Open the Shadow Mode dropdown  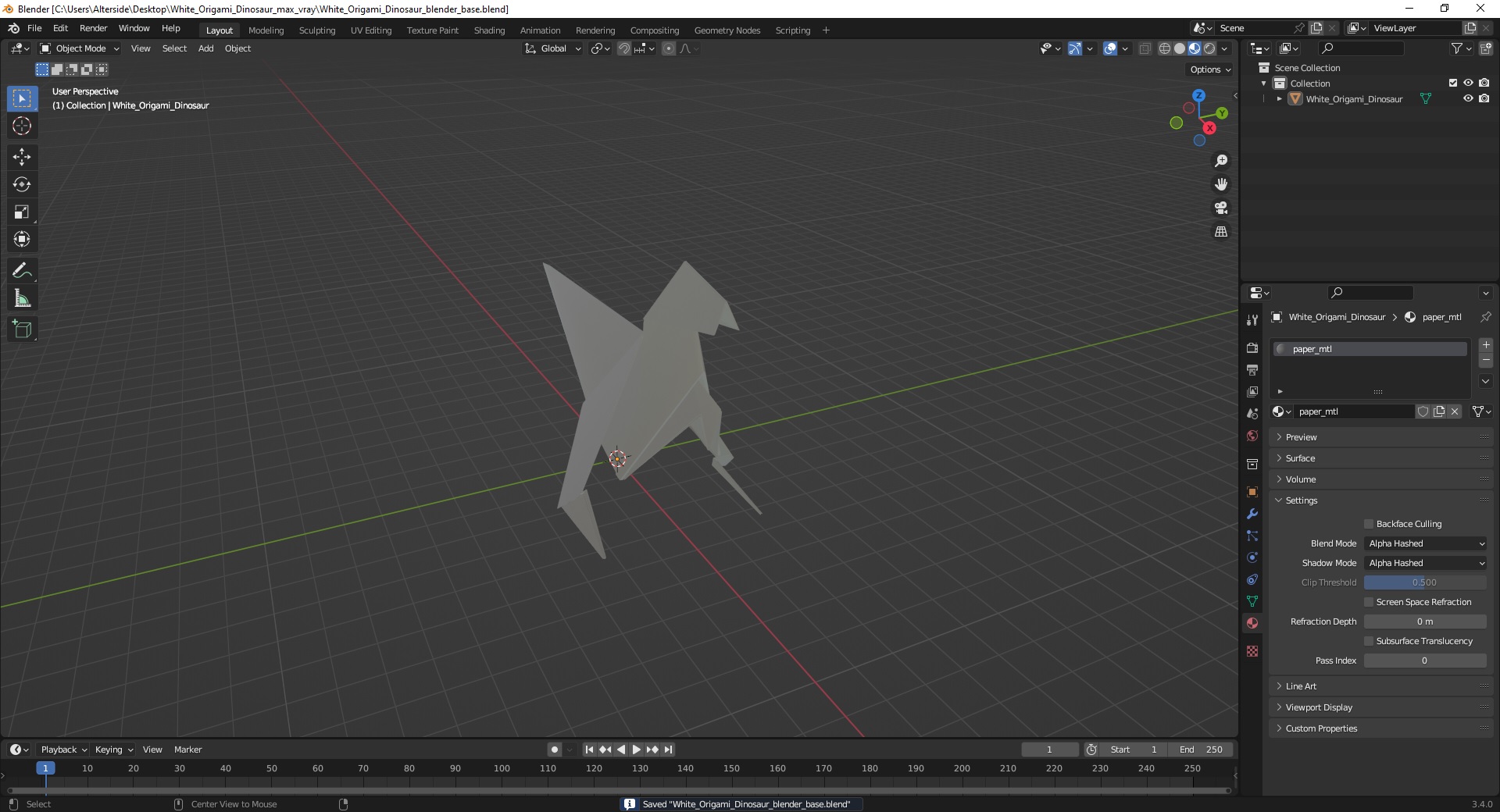[1425, 563]
